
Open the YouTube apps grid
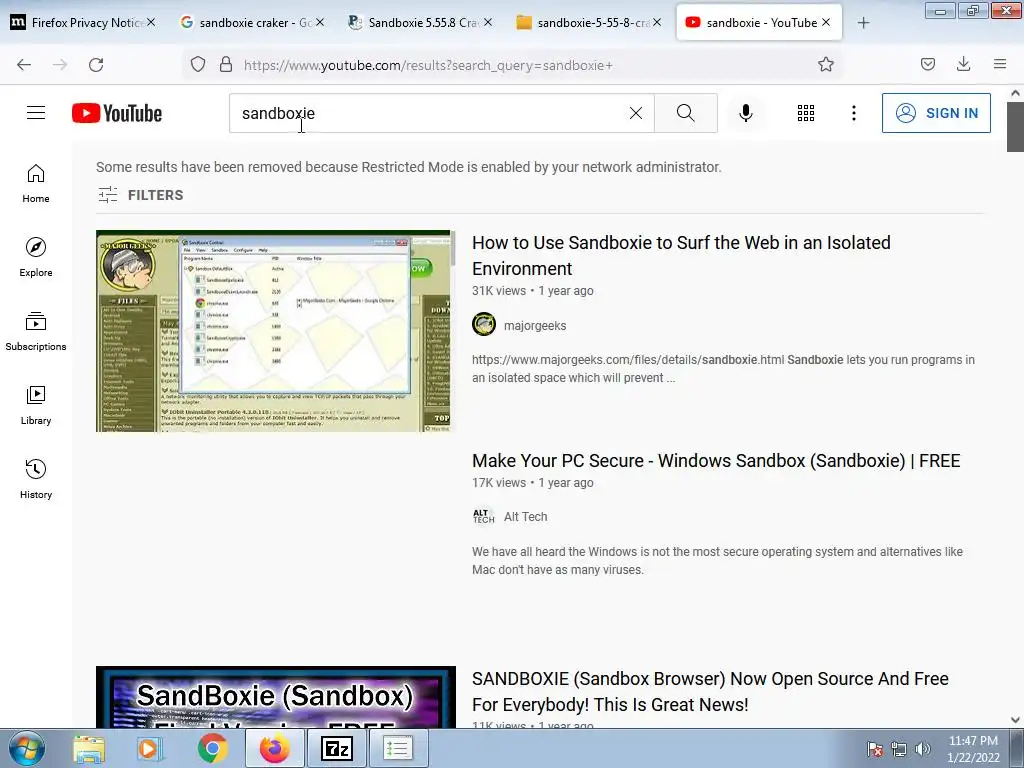(806, 113)
